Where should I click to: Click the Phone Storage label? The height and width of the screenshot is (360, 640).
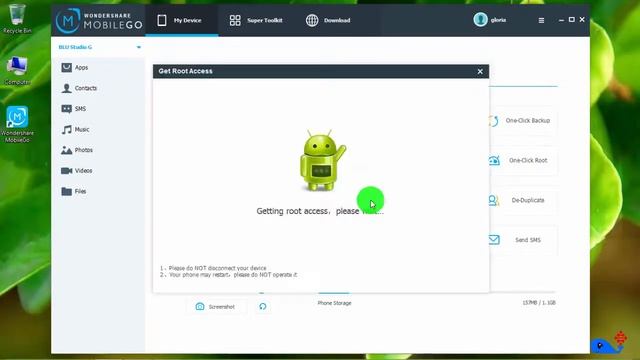tap(334, 303)
